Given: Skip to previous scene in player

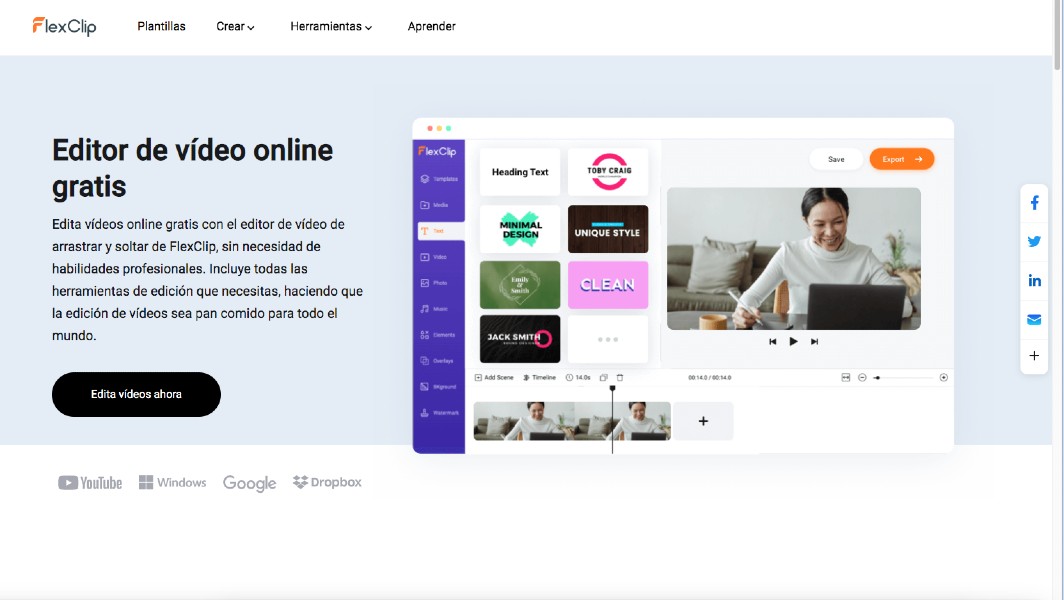Looking at the screenshot, I should click(772, 341).
